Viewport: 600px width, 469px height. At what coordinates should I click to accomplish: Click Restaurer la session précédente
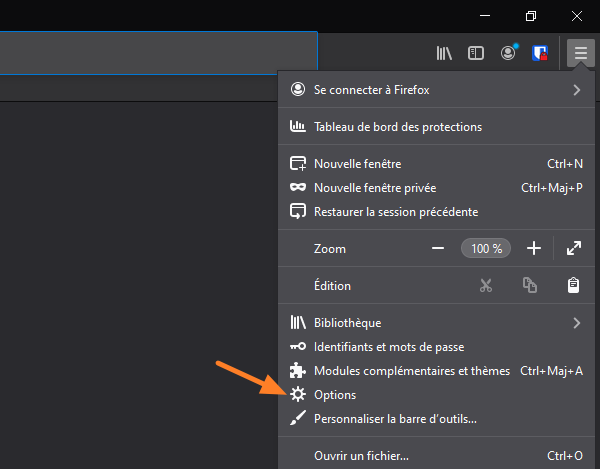[395, 211]
